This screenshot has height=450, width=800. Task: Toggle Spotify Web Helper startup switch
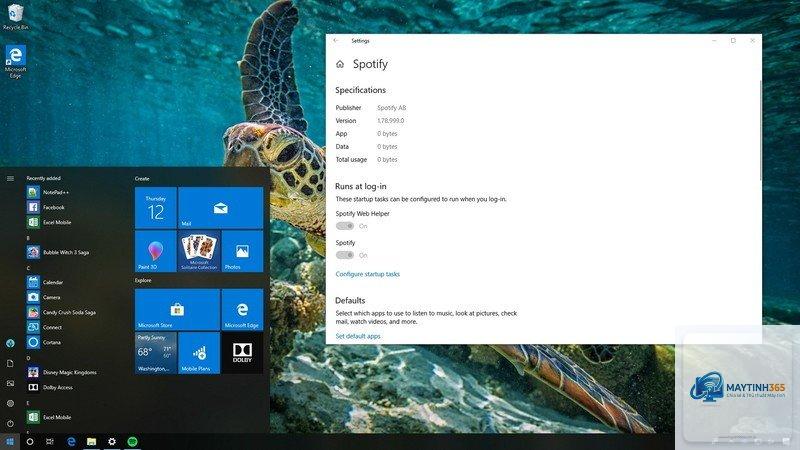point(345,226)
